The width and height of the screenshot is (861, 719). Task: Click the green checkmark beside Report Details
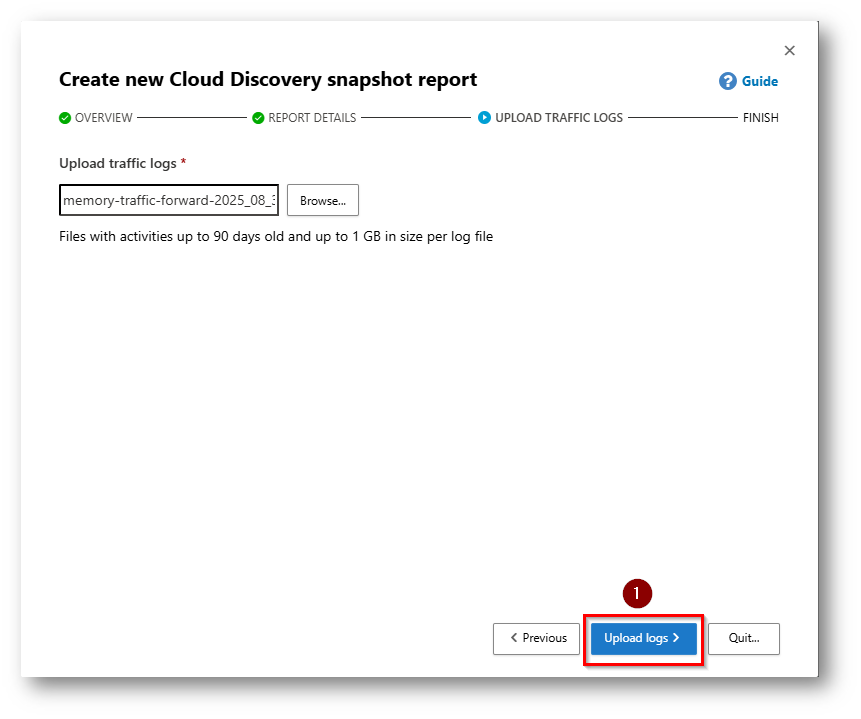(258, 118)
